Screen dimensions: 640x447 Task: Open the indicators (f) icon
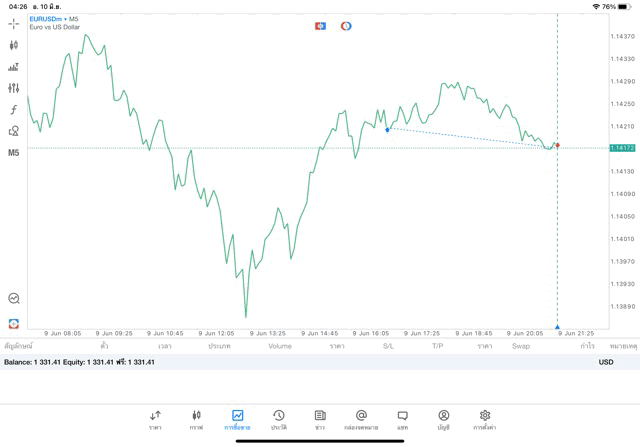(x=13, y=110)
